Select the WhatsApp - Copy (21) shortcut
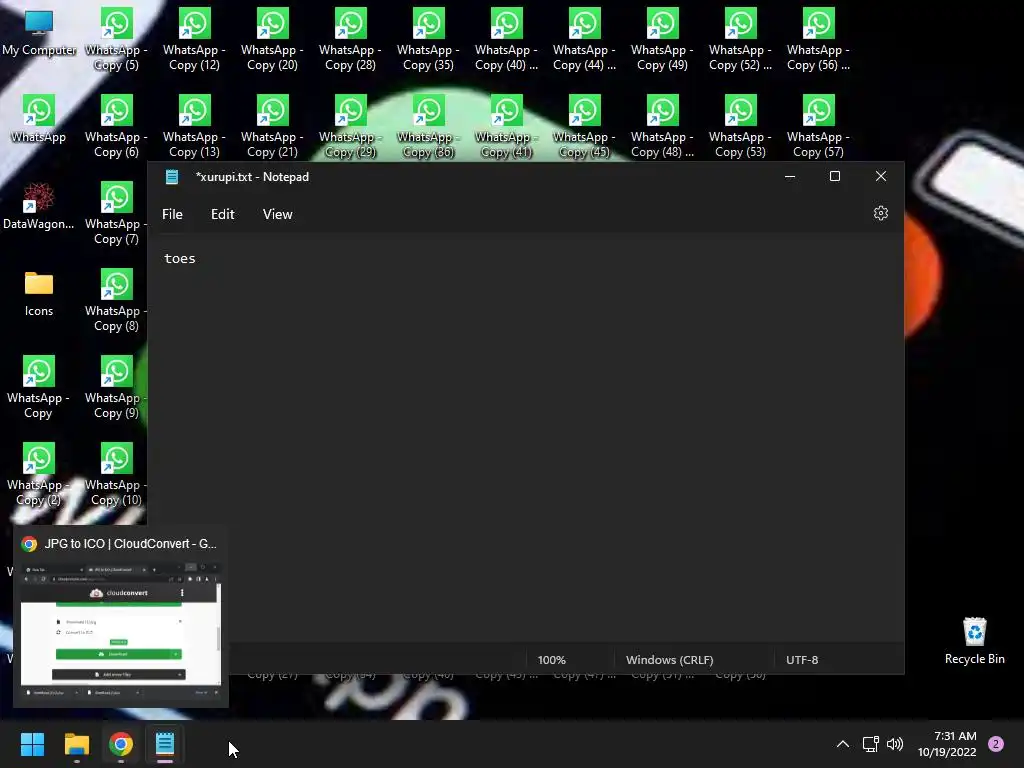1024x768 pixels. 272,126
